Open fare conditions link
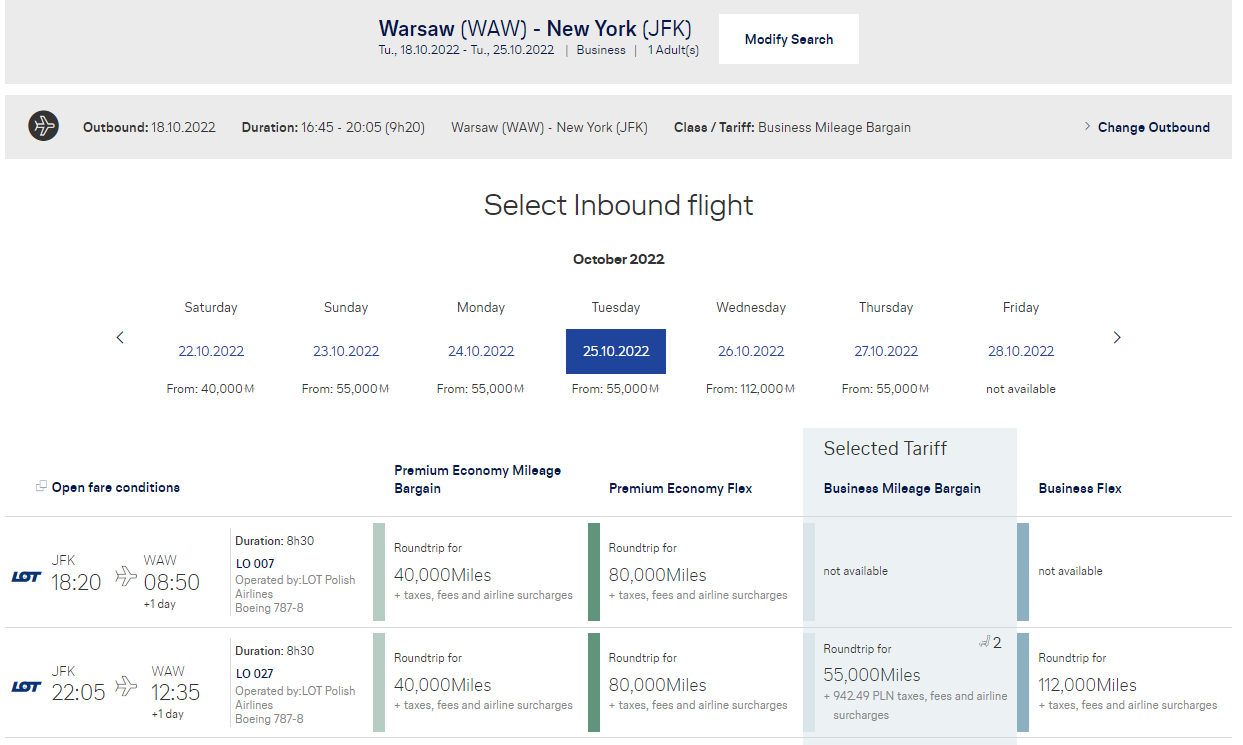 116,487
